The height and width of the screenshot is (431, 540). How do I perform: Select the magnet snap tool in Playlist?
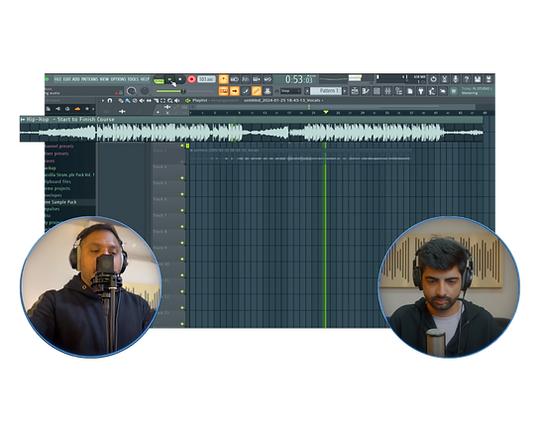click(x=110, y=101)
